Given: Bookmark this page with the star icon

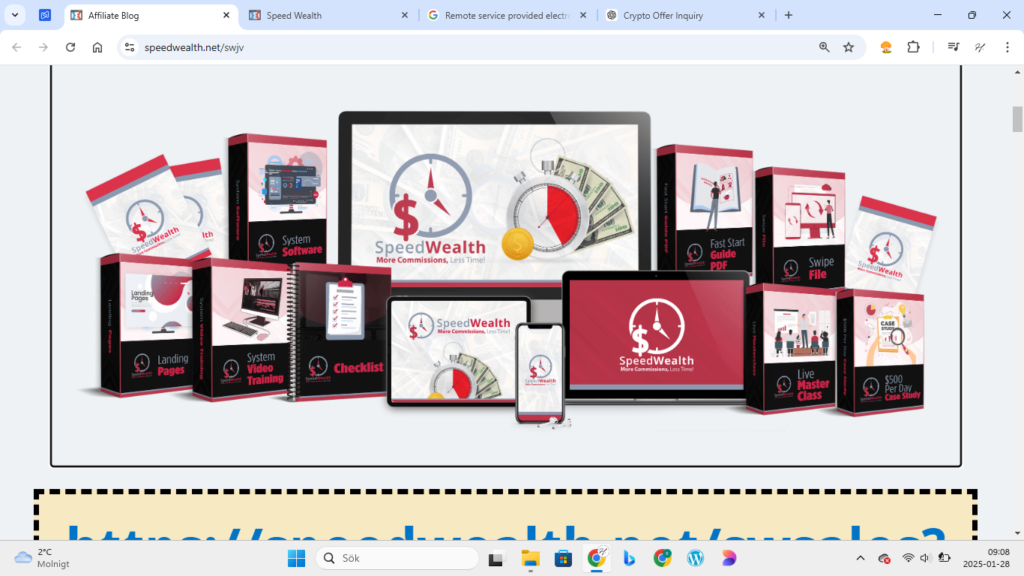Looking at the screenshot, I should pyautogui.click(x=848, y=47).
